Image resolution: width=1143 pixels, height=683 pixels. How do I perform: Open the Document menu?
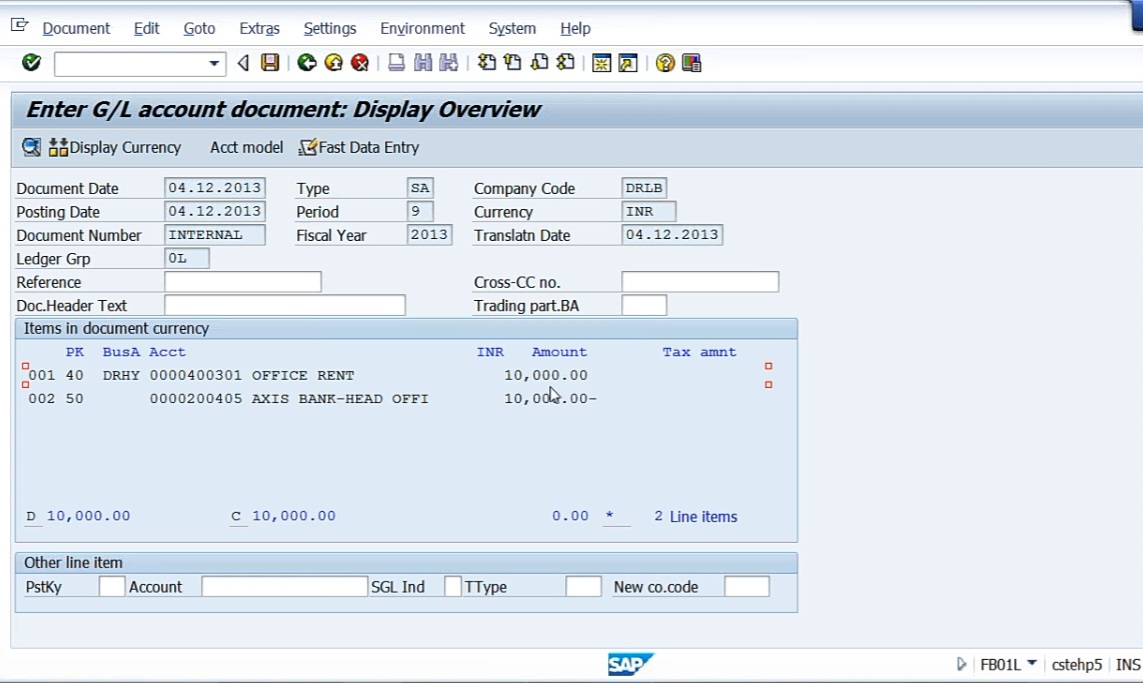pos(76,28)
